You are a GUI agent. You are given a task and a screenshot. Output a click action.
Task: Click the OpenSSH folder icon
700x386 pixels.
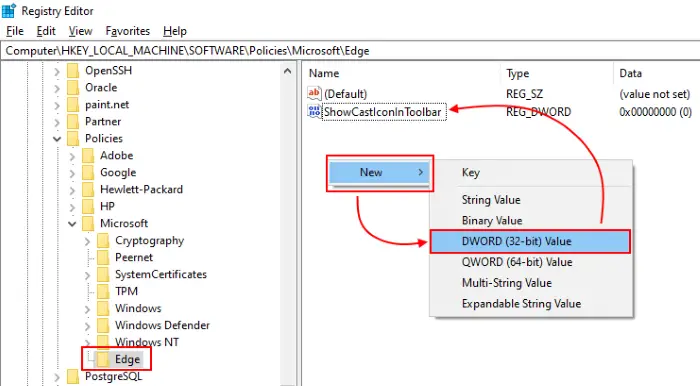click(x=73, y=71)
